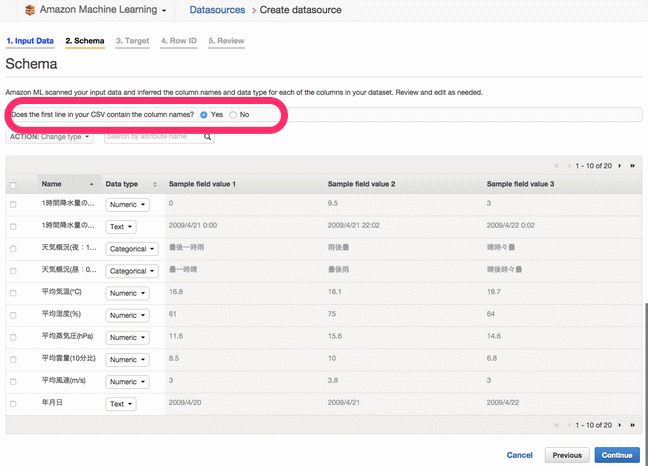Open data type dropdown for 年月日
This screenshot has height=466, width=648.
121,404
